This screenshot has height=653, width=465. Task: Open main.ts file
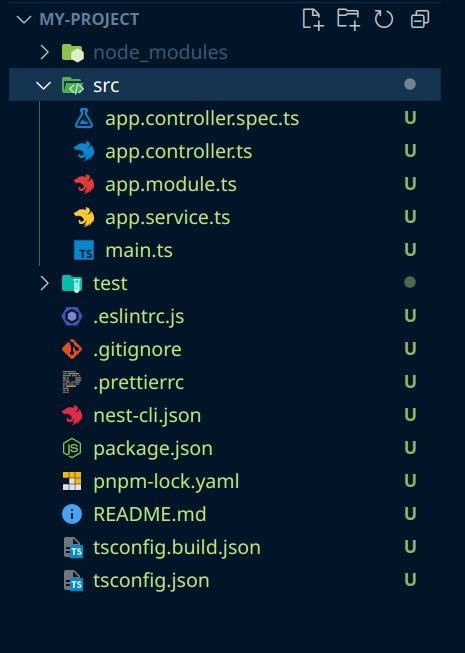tap(225, 250)
